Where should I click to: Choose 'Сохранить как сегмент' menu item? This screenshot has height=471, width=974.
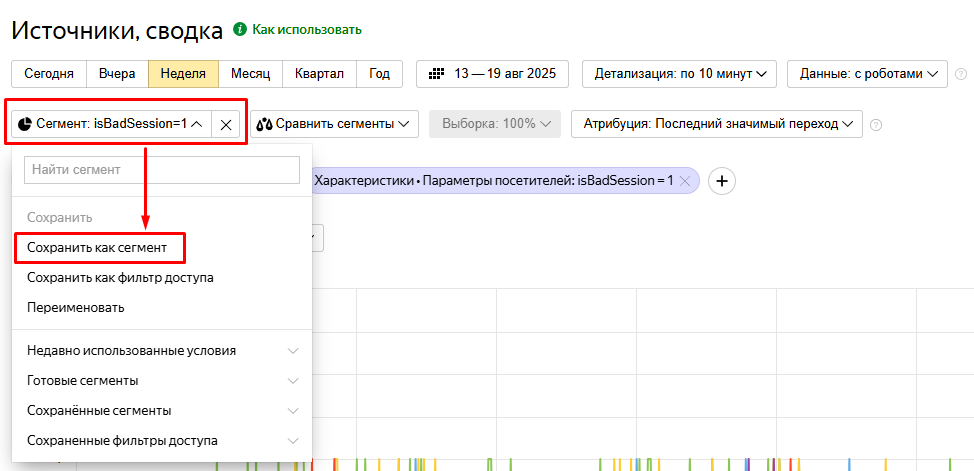click(x=104, y=247)
